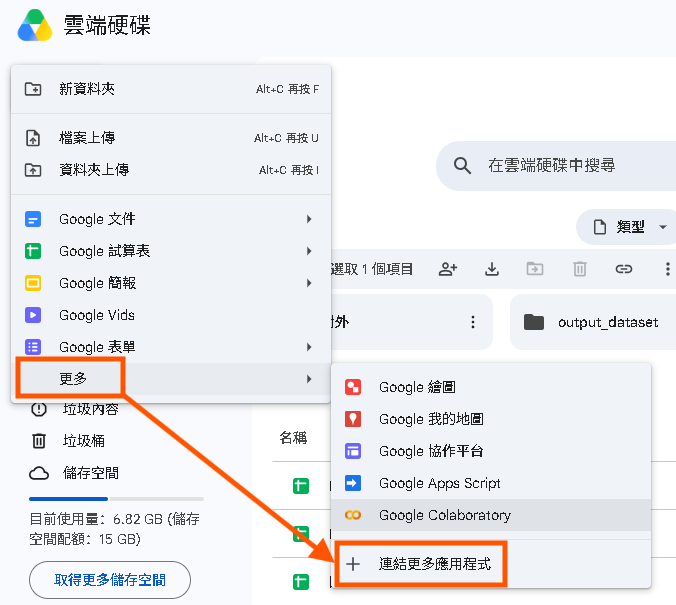Select 連結更多應用程式 option
The width and height of the screenshot is (676, 605).
coord(491,564)
